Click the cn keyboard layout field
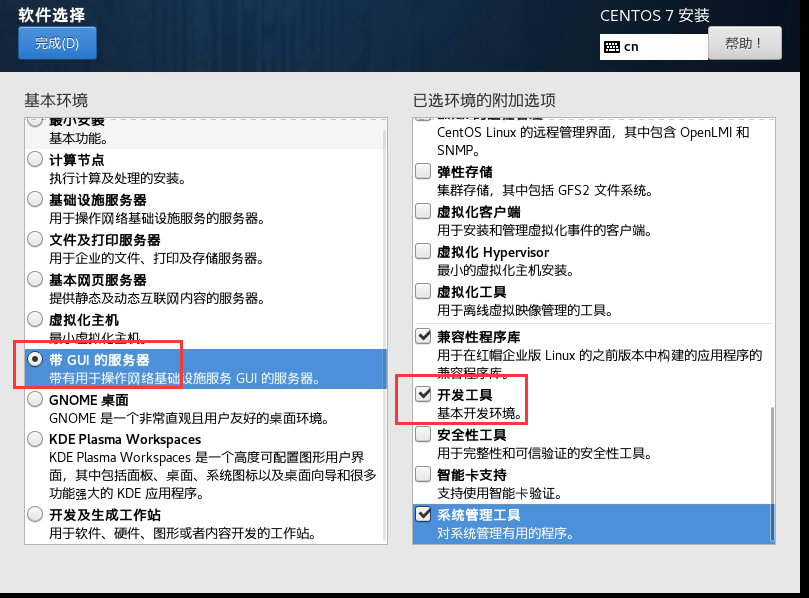 (x=654, y=47)
